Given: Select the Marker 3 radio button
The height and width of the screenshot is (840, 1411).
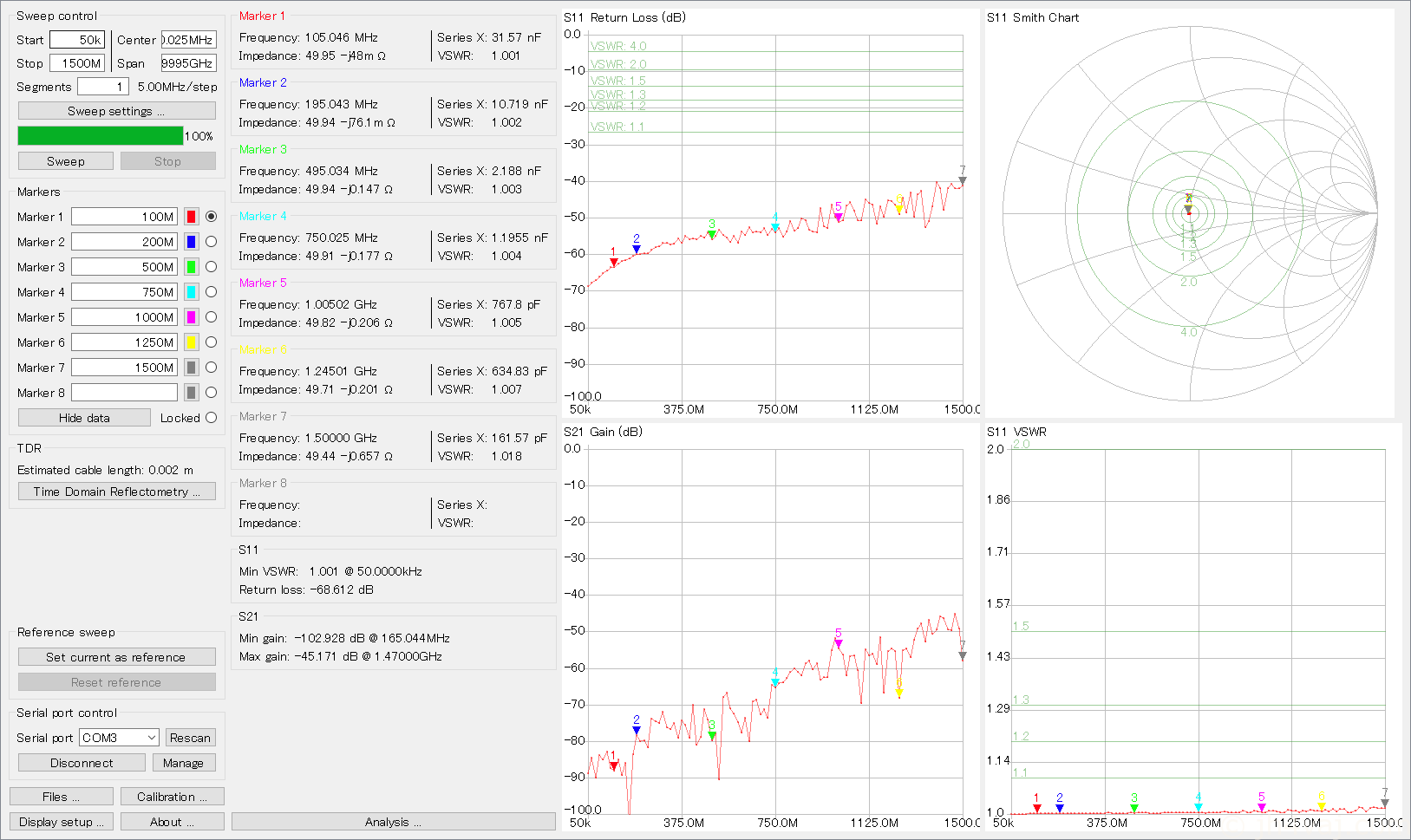Looking at the screenshot, I should (x=211, y=267).
